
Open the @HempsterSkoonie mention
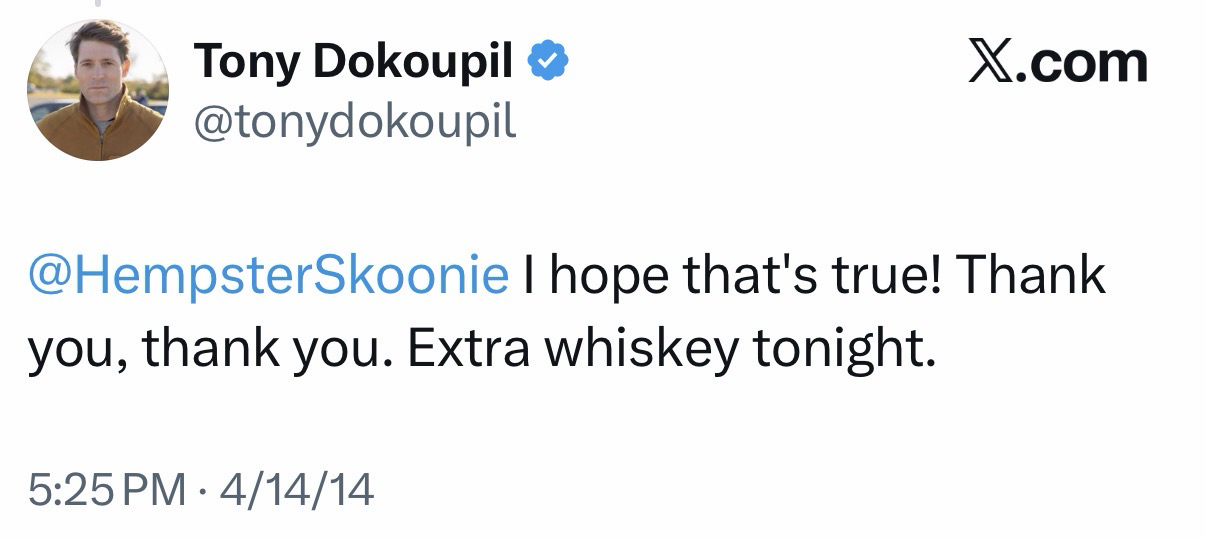coord(268,275)
